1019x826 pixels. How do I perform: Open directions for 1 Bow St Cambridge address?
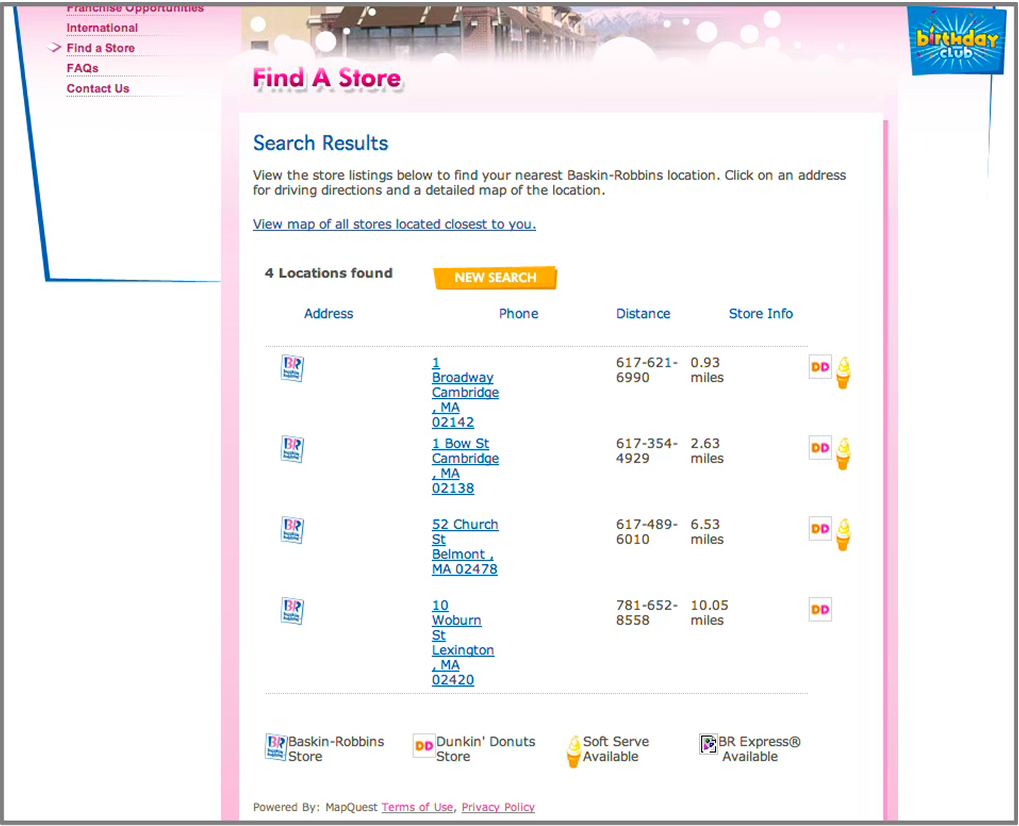[465, 466]
